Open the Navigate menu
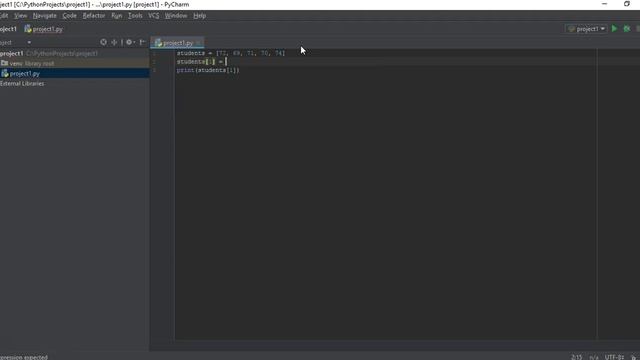The image size is (640, 360). coord(44,16)
